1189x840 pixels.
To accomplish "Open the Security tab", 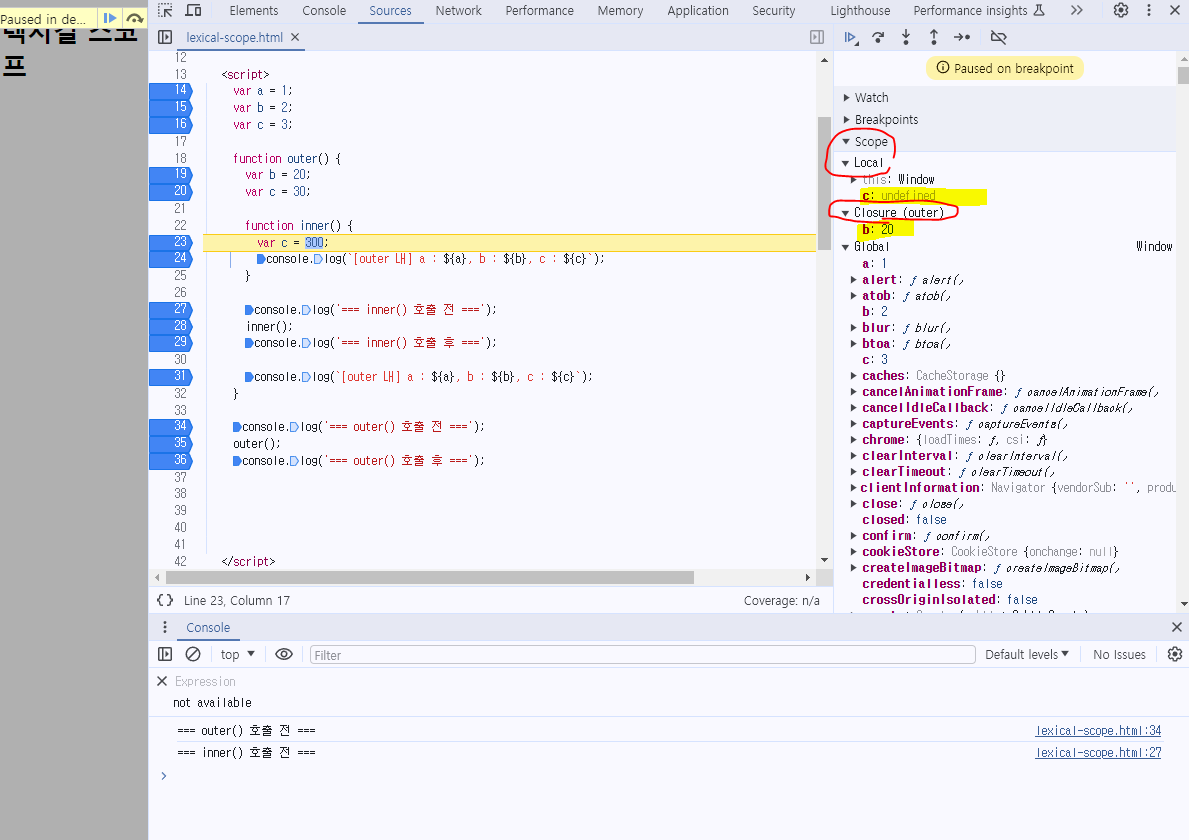I will coord(773,11).
